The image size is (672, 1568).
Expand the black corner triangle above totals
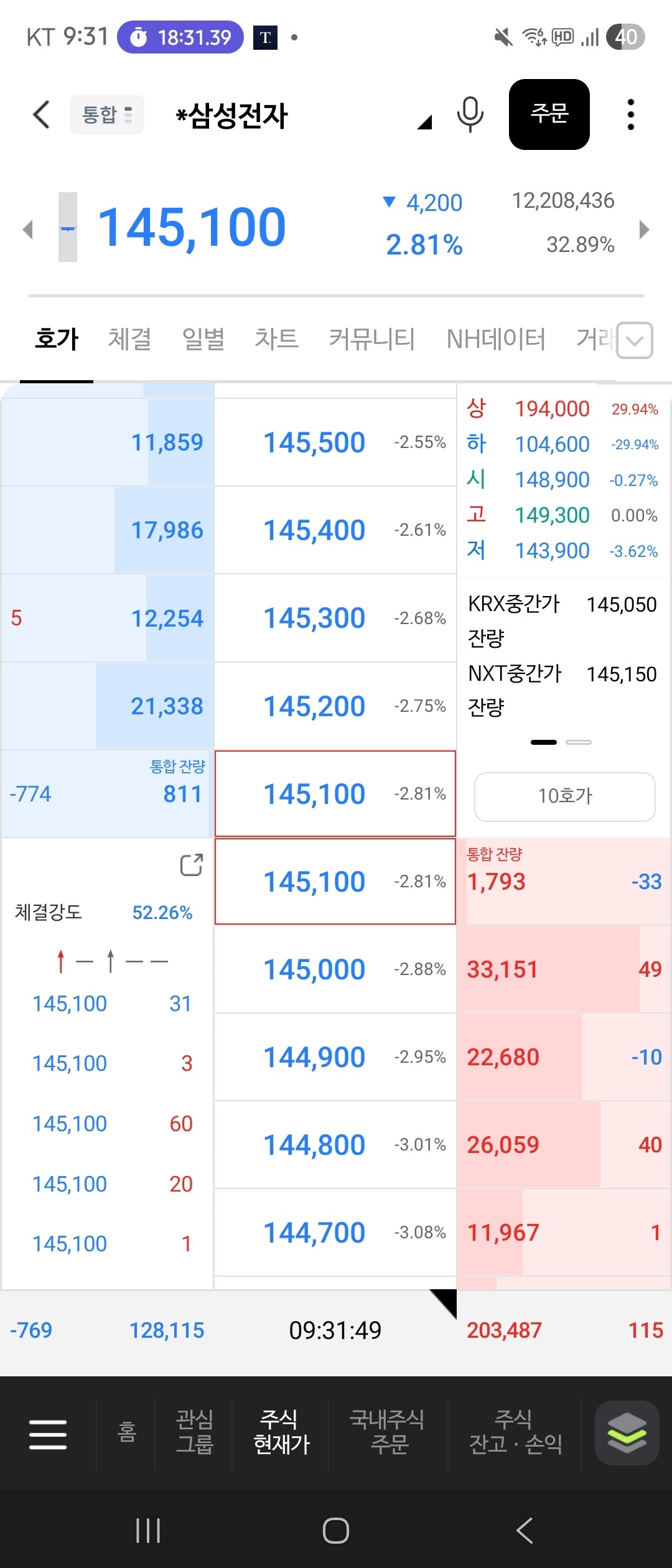tap(444, 1302)
